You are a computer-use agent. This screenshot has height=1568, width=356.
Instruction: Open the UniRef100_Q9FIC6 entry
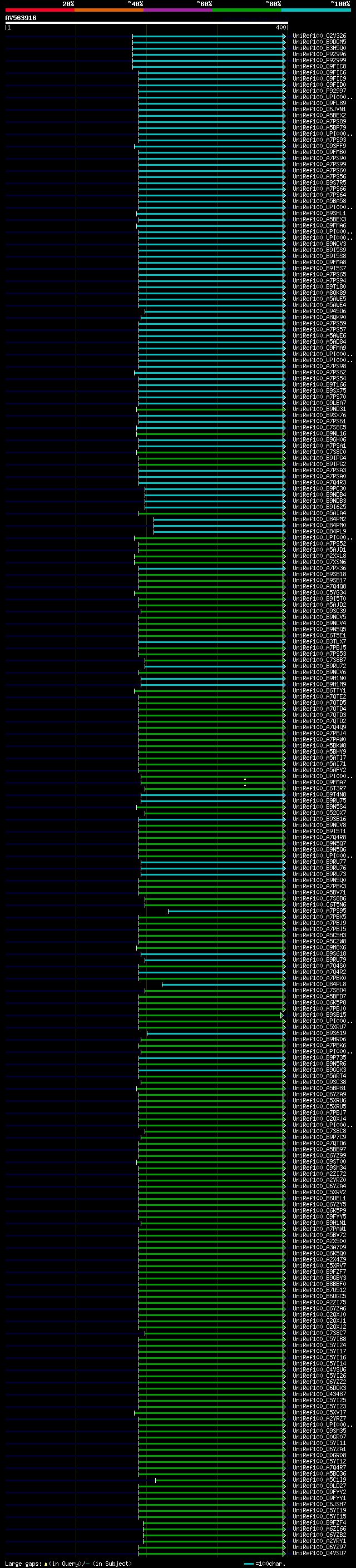(x=319, y=72)
